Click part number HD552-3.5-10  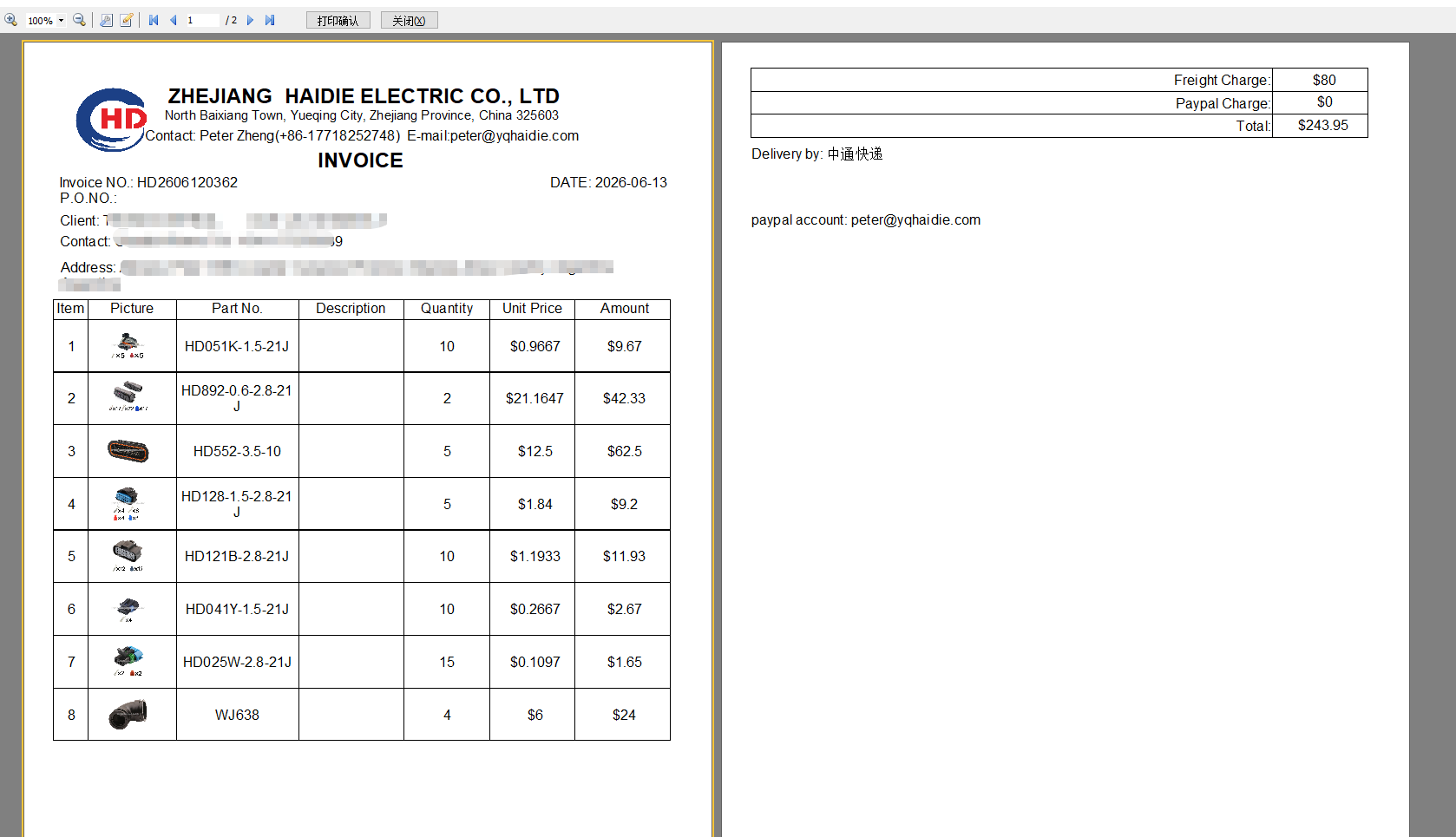237,451
